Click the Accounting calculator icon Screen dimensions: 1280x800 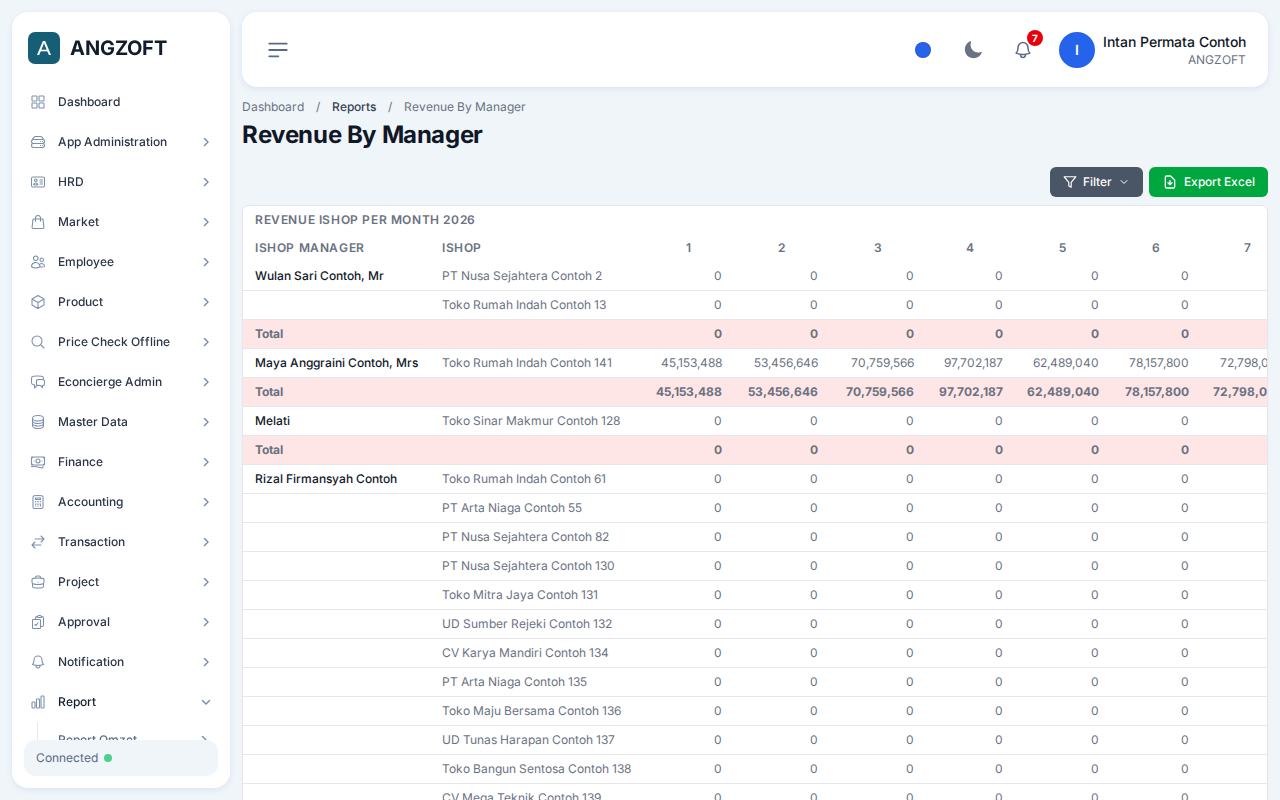[x=38, y=502]
